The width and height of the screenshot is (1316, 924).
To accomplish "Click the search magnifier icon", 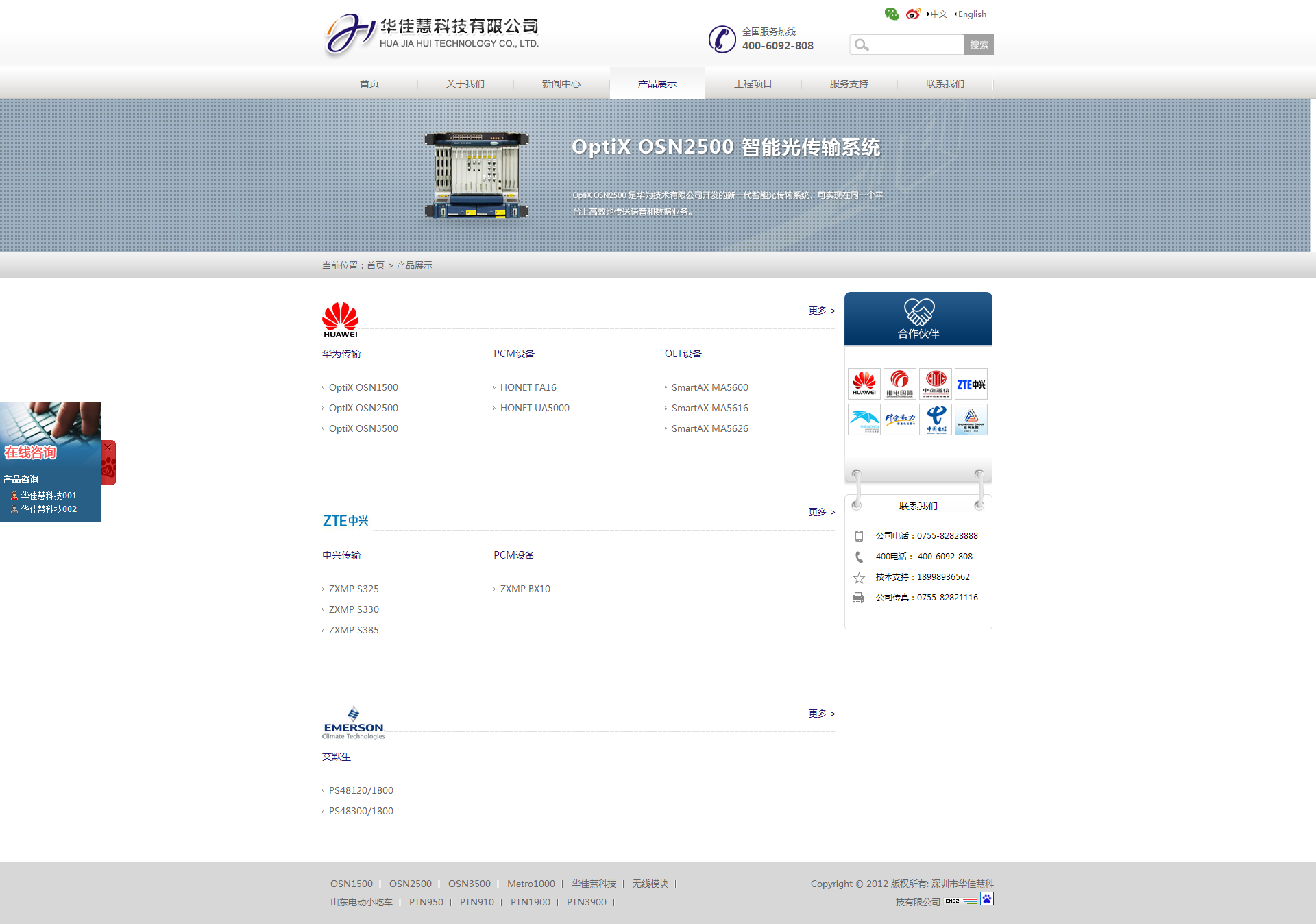I will [862, 45].
